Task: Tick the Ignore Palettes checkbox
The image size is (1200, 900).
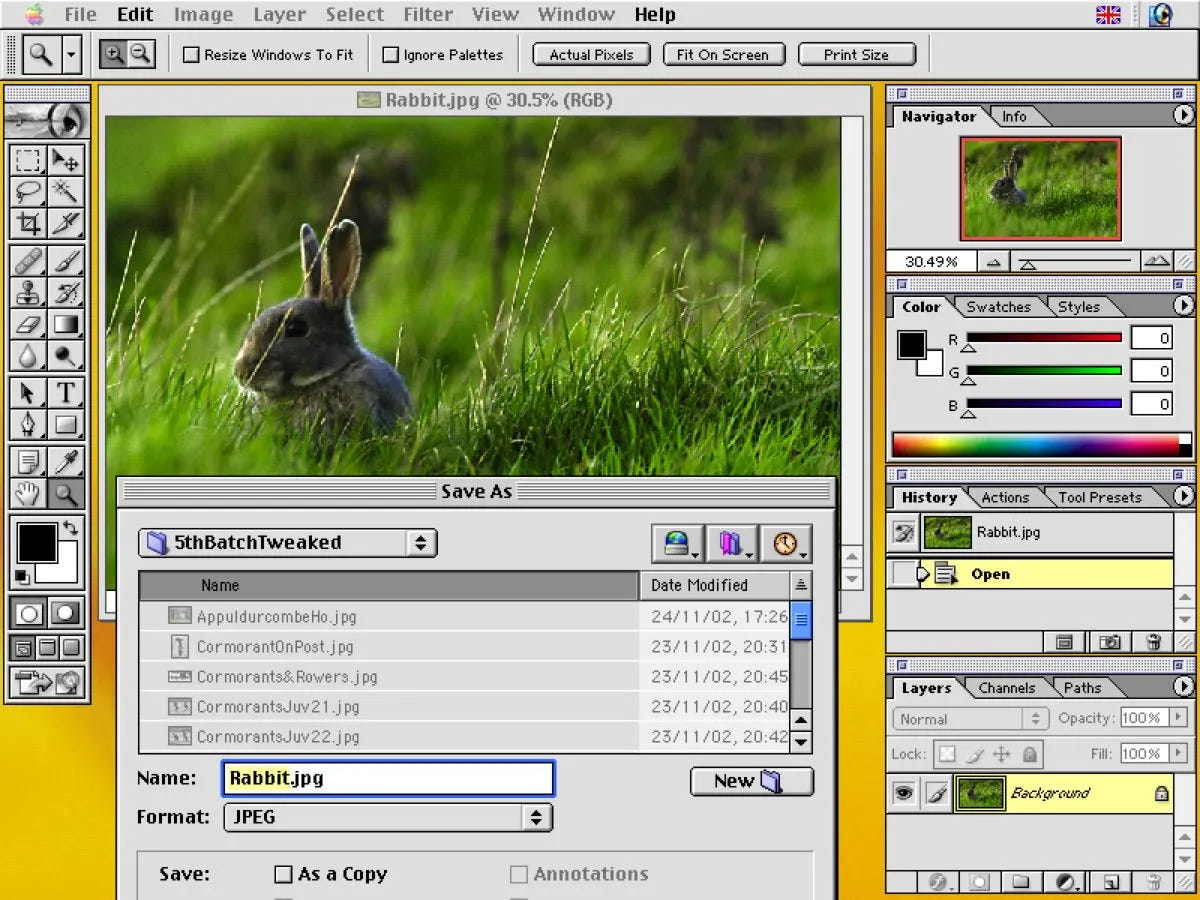Action: [391, 55]
